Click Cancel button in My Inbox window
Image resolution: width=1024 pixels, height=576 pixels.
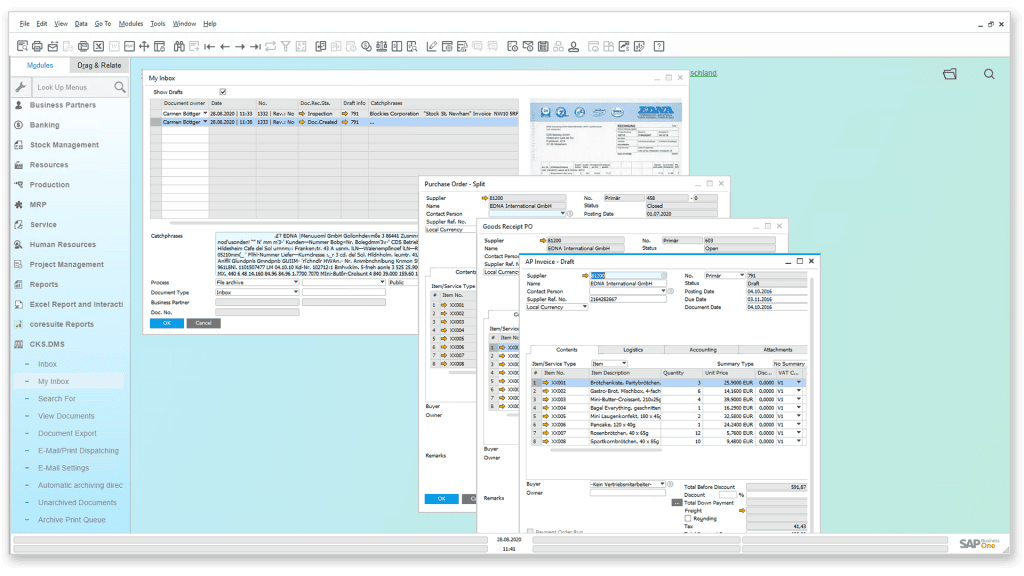point(203,323)
